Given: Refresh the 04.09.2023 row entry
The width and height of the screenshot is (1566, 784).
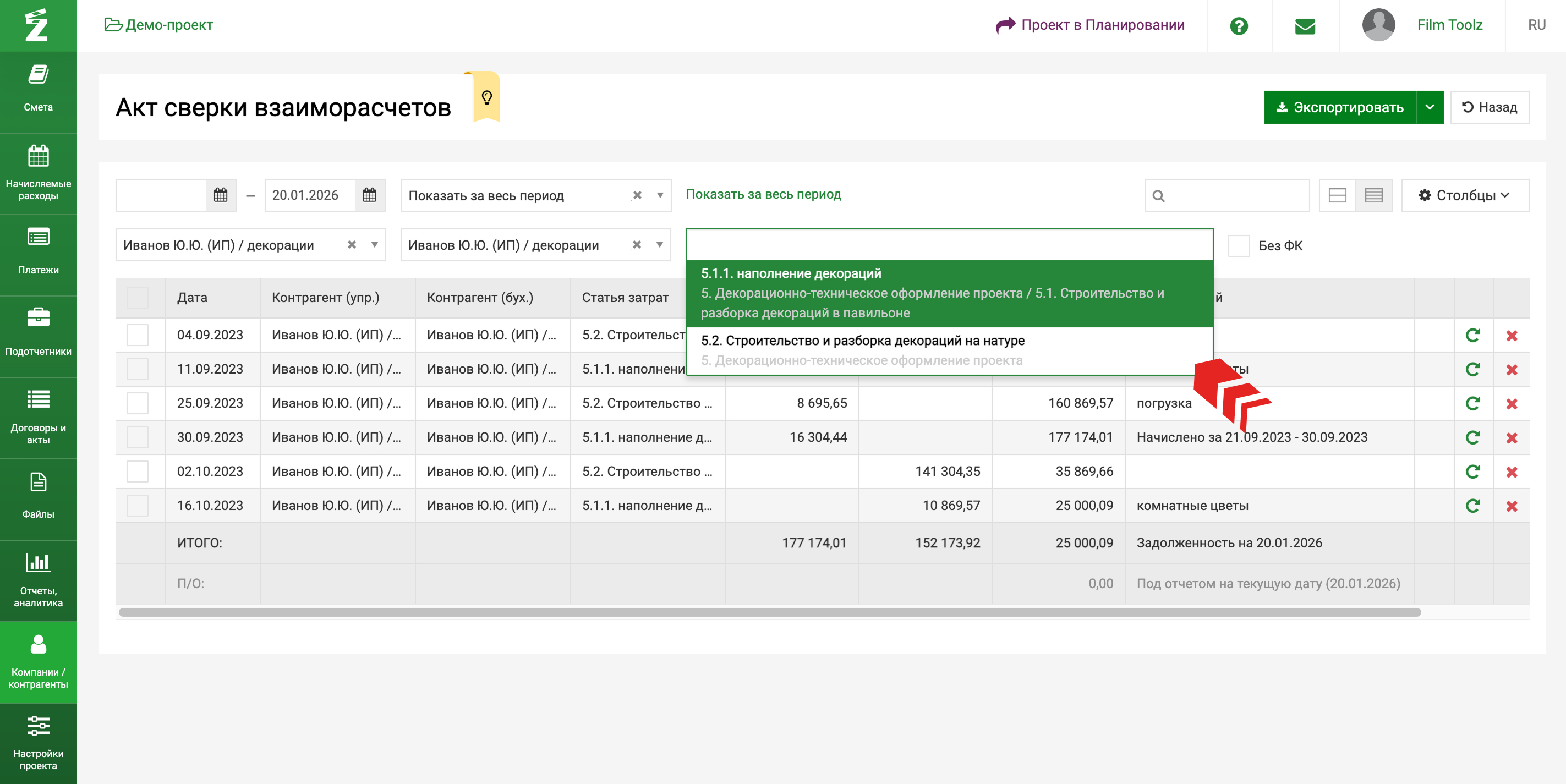Looking at the screenshot, I should tap(1472, 336).
